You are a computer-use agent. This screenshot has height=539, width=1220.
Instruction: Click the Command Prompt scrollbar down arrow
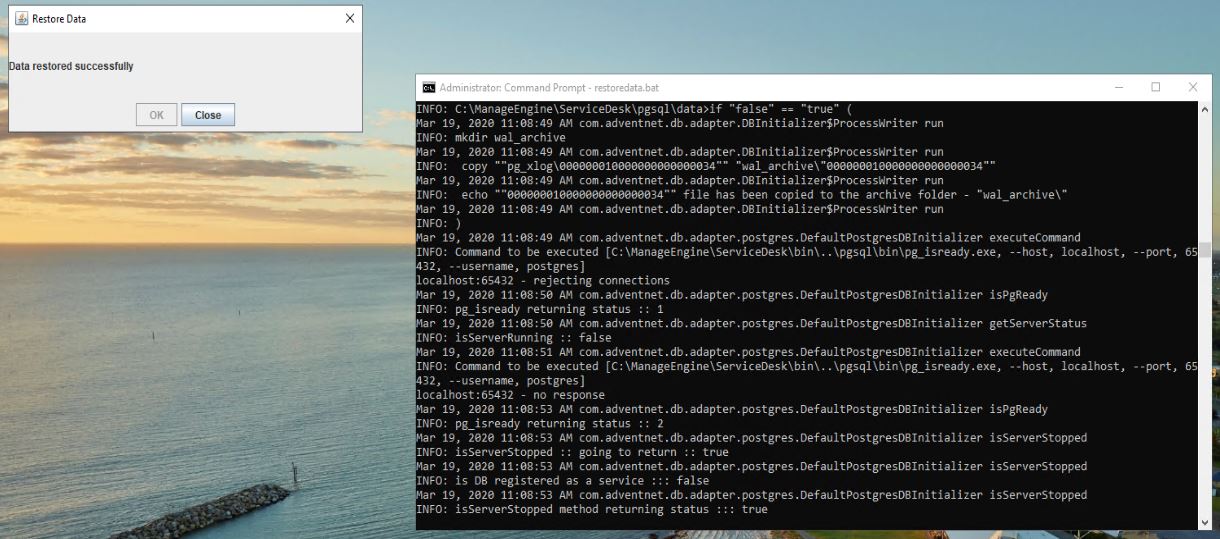click(x=1205, y=522)
